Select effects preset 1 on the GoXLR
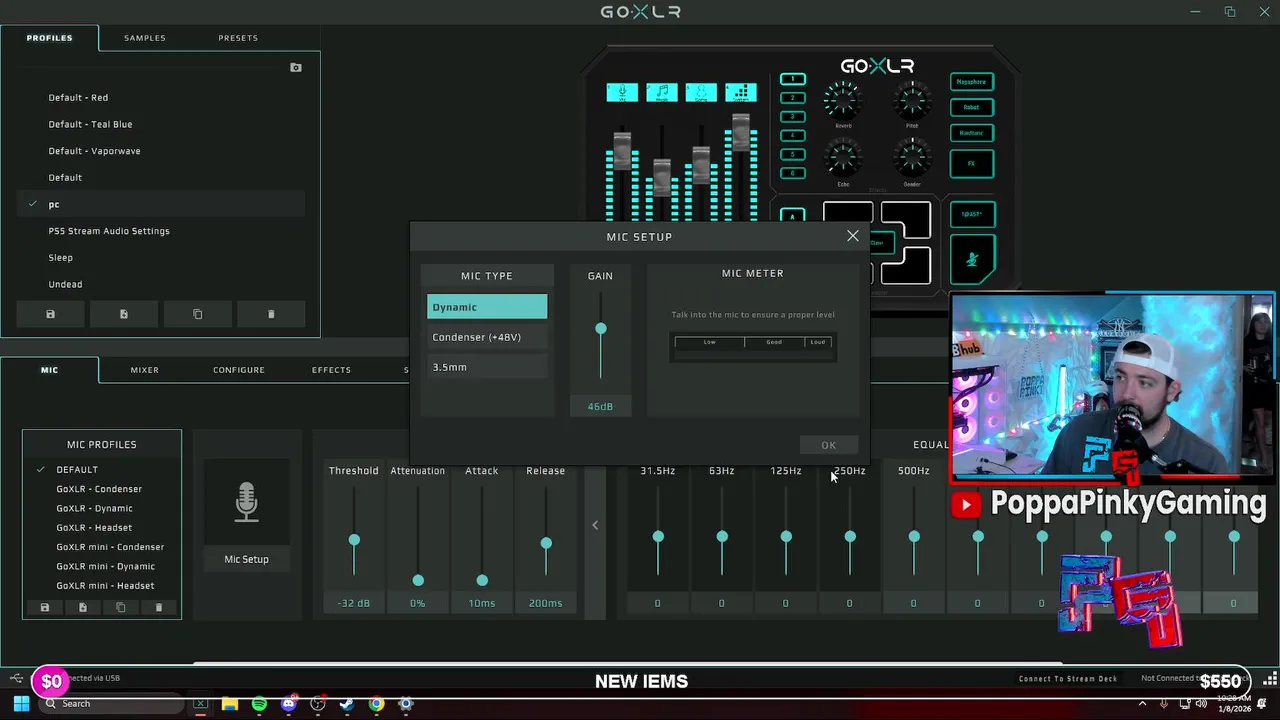1280x720 pixels. [793, 79]
